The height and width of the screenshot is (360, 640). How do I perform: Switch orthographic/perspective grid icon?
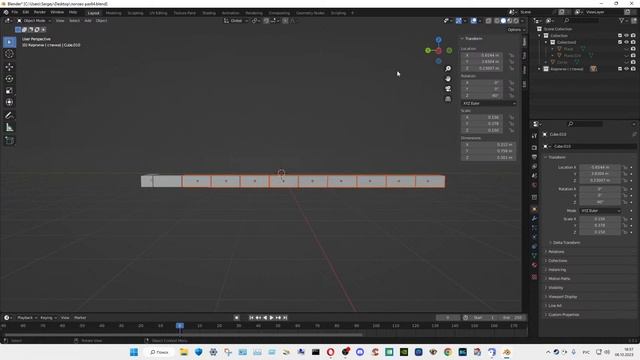448,99
